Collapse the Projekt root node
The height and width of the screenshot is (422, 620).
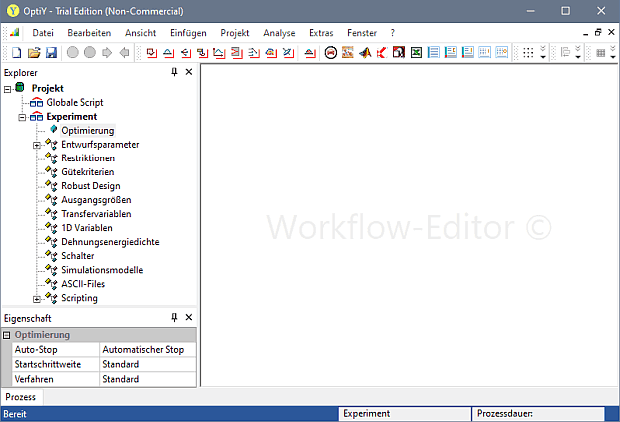coord(7,89)
